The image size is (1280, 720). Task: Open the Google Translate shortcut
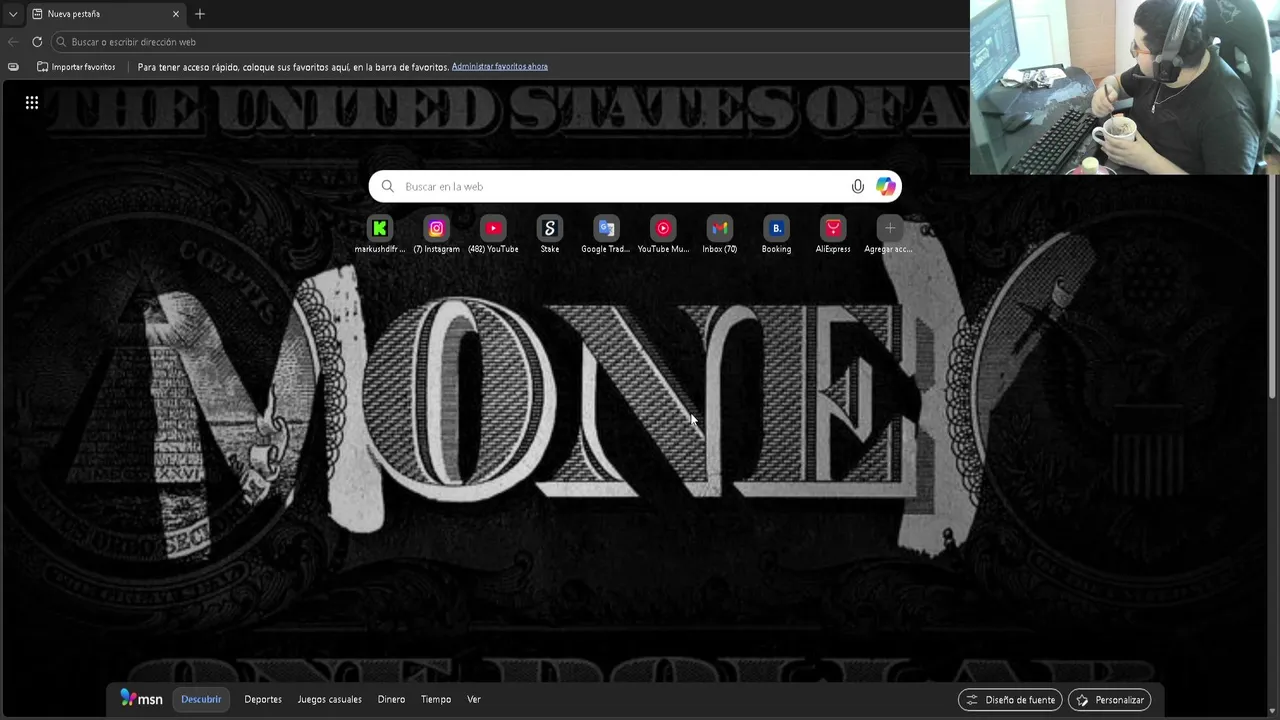point(606,236)
